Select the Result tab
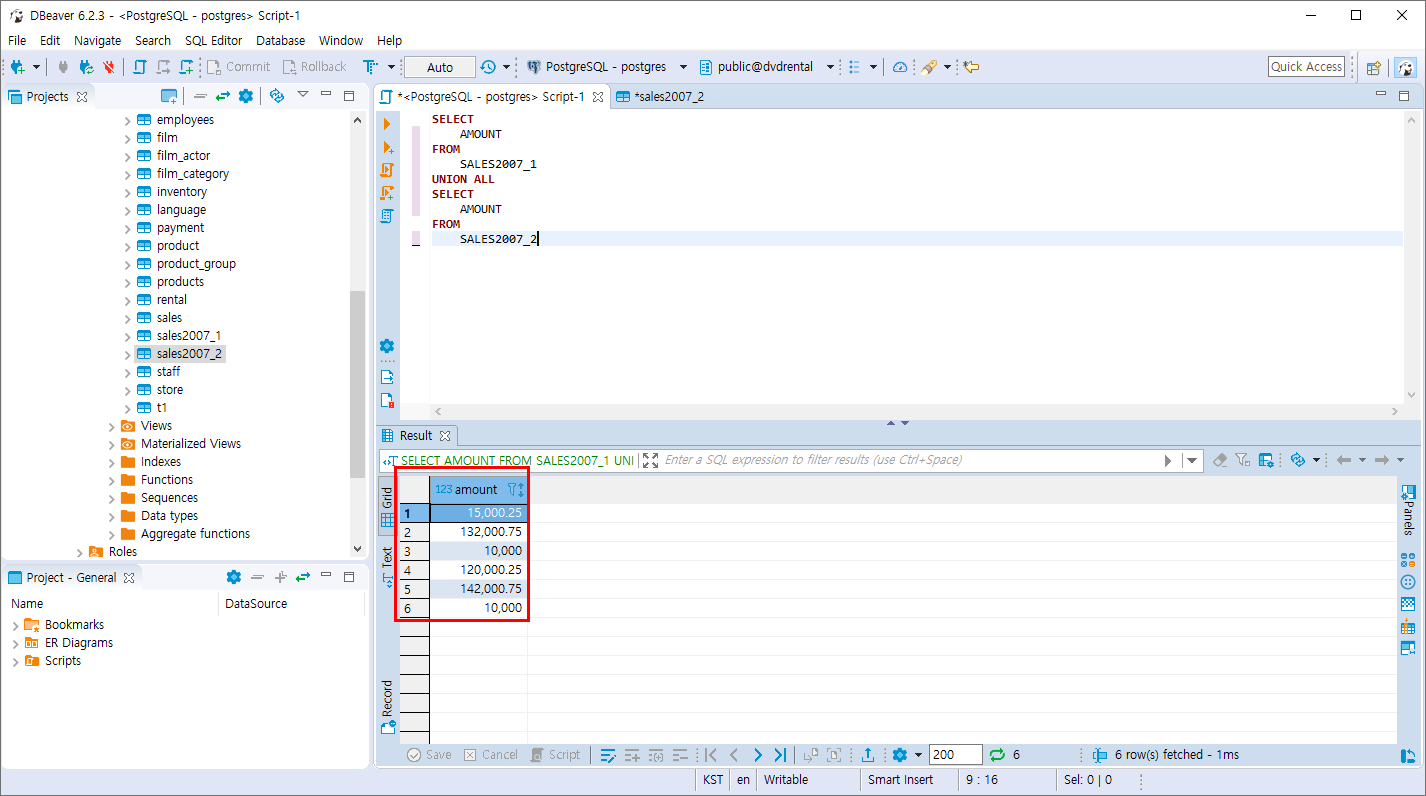This screenshot has height=796, width=1426. pos(416,436)
